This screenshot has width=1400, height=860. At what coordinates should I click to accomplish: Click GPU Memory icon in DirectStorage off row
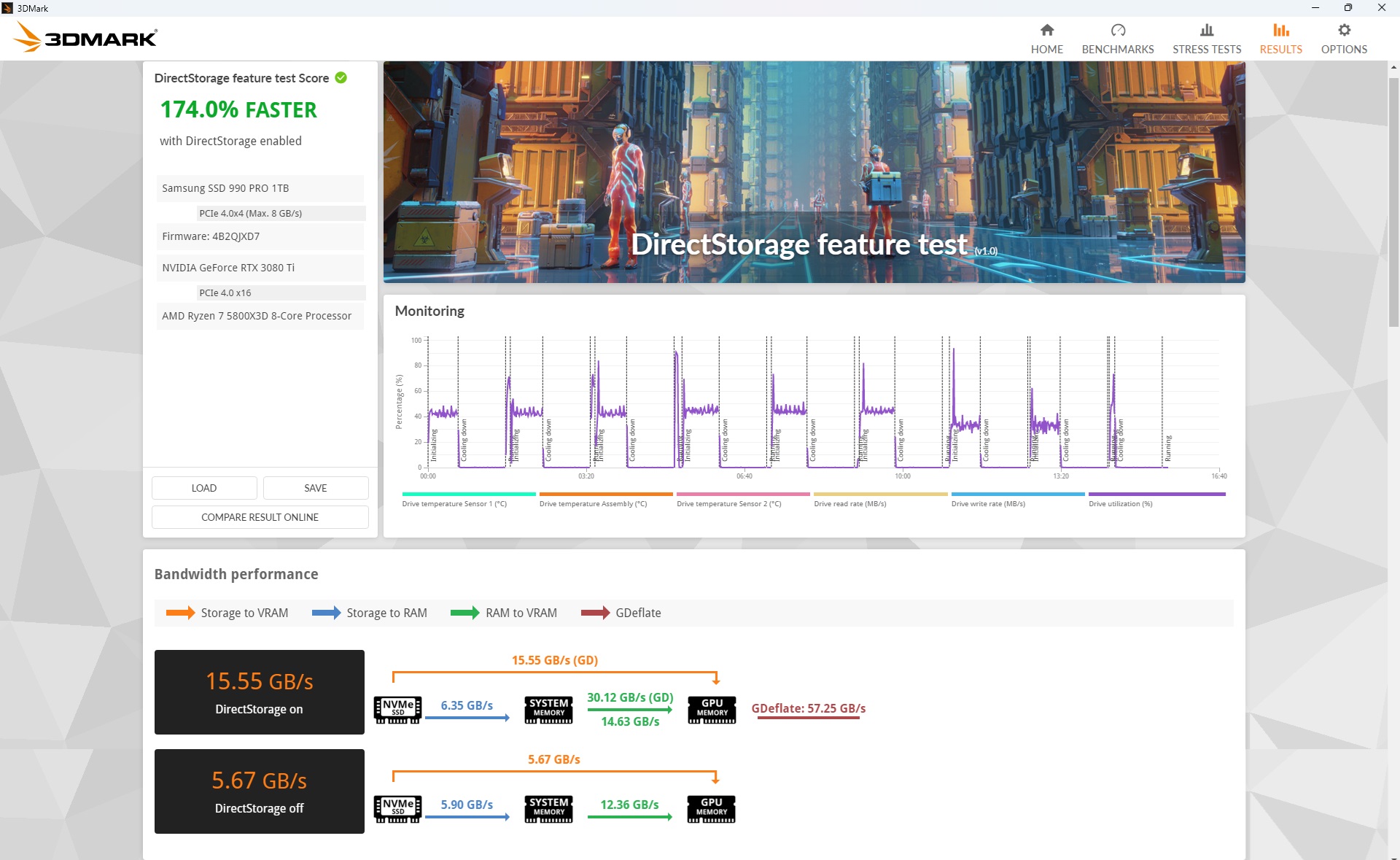pyautogui.click(x=711, y=809)
